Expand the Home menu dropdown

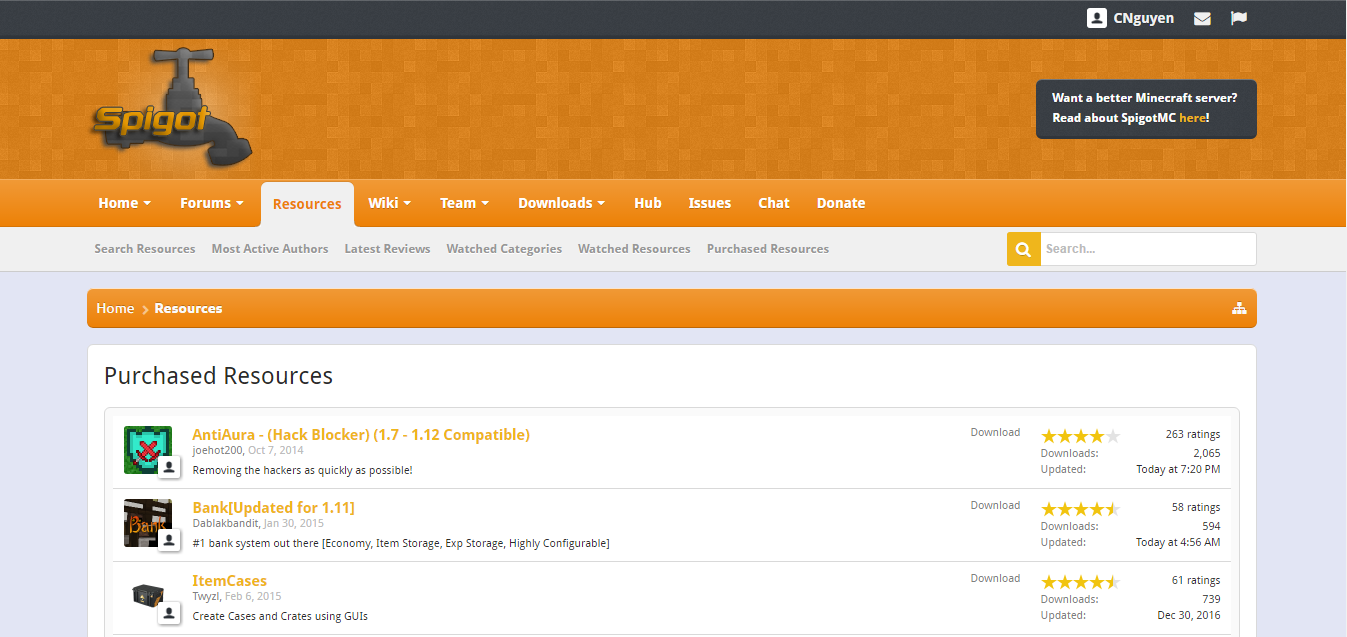(147, 203)
